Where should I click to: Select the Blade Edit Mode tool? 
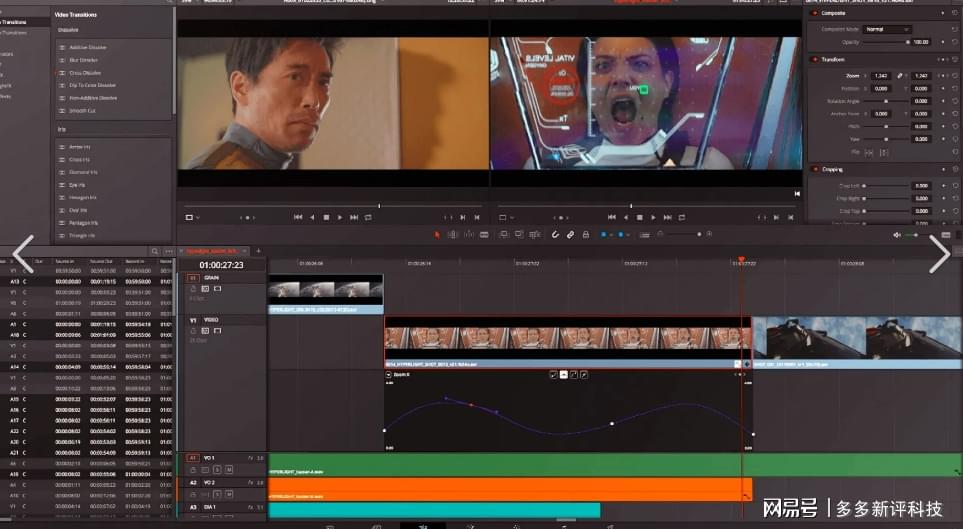(x=484, y=235)
